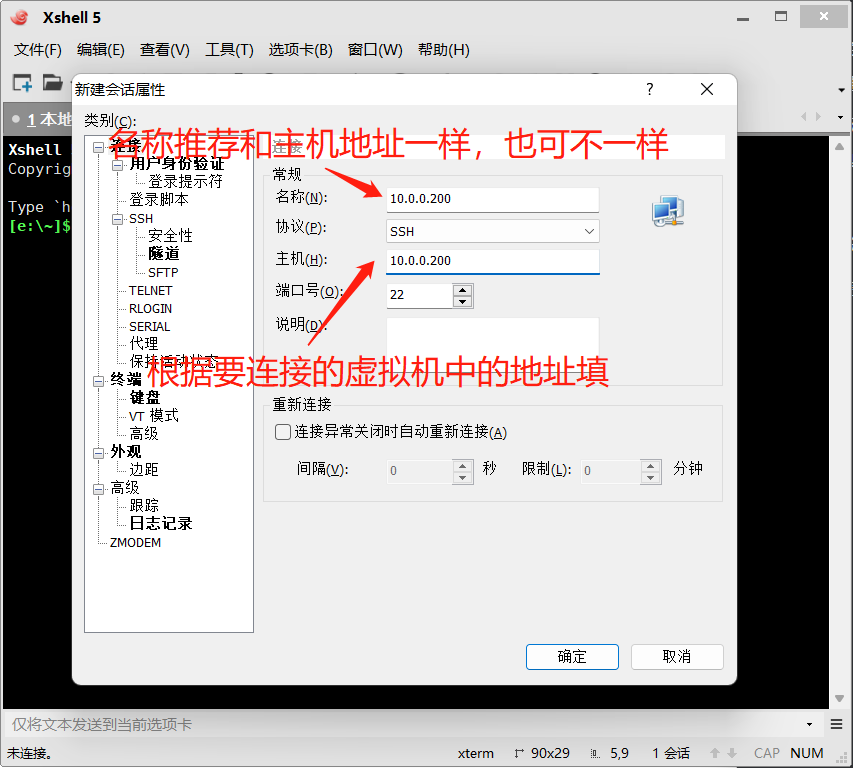Select RLOGIN in category tree
853x768 pixels.
[151, 309]
